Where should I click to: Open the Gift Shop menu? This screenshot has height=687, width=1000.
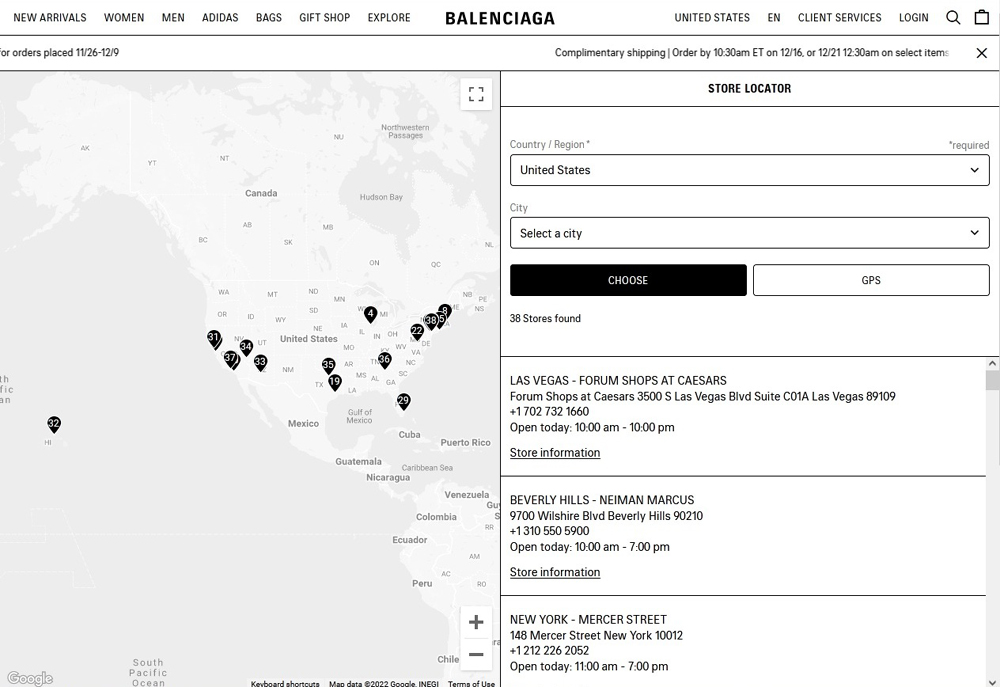tap(324, 18)
